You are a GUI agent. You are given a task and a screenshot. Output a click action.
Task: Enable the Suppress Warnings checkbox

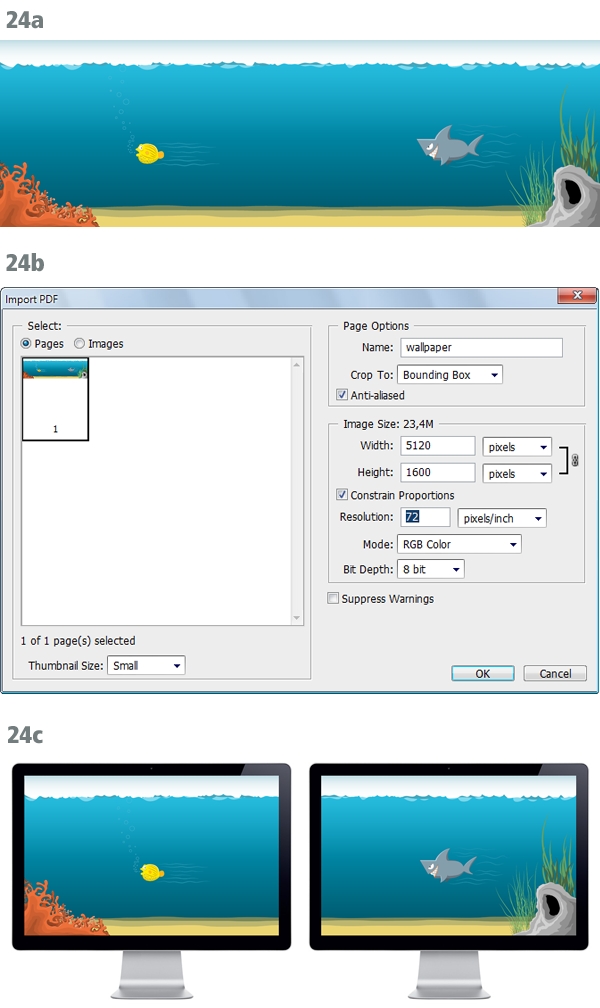point(333,598)
